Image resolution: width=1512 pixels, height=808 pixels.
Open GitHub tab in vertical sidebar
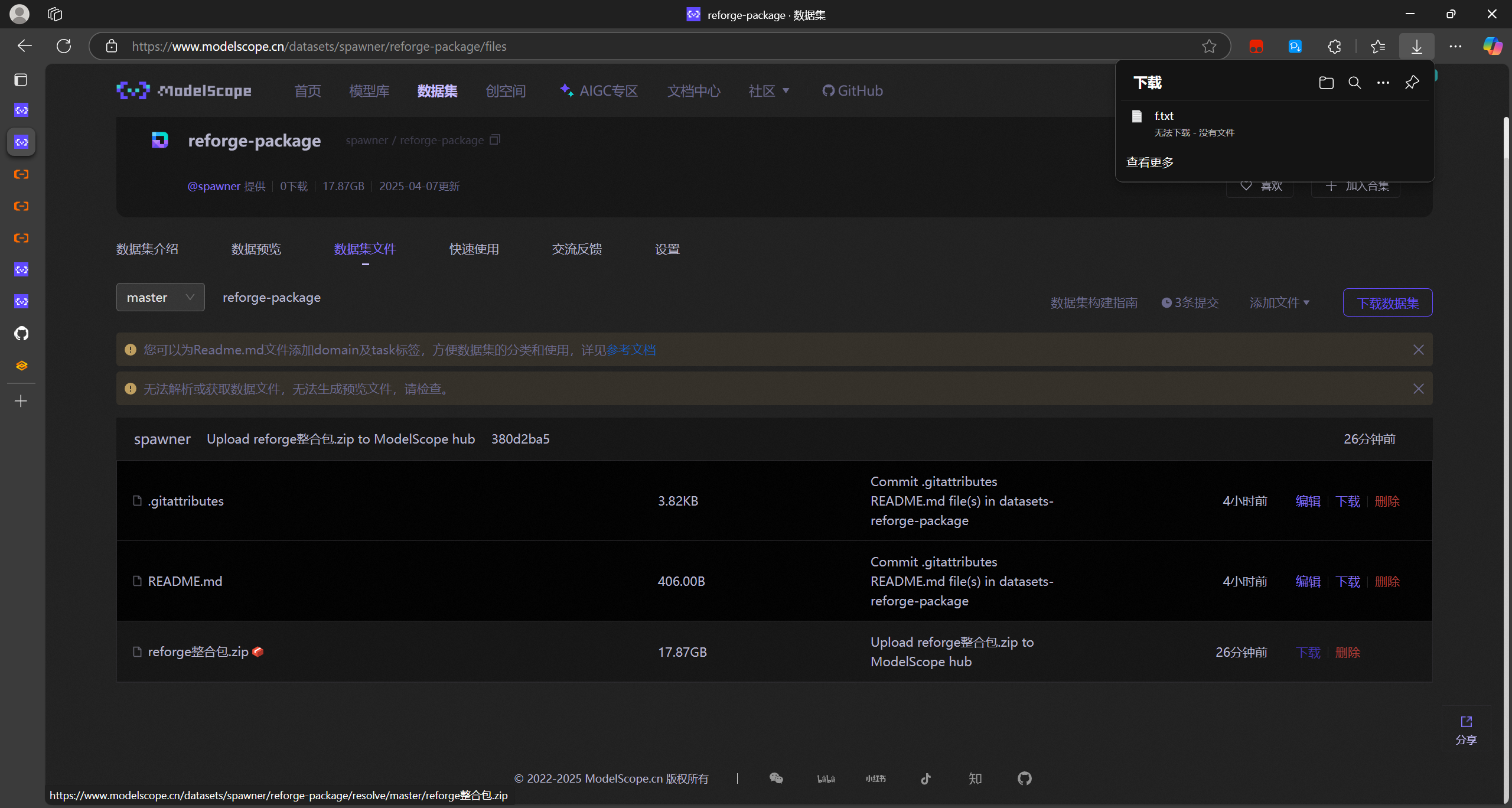(21, 334)
